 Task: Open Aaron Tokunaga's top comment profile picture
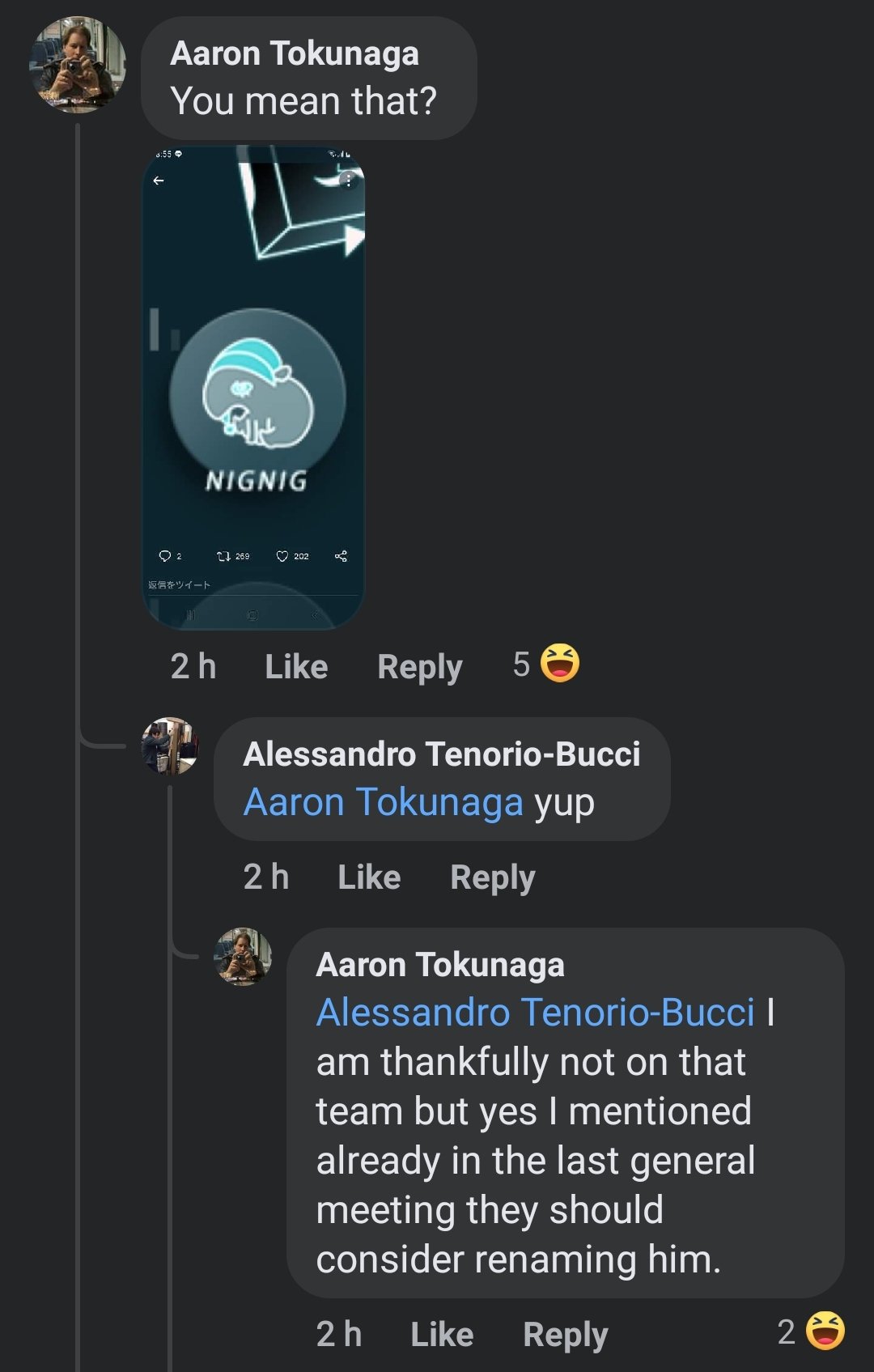click(77, 65)
